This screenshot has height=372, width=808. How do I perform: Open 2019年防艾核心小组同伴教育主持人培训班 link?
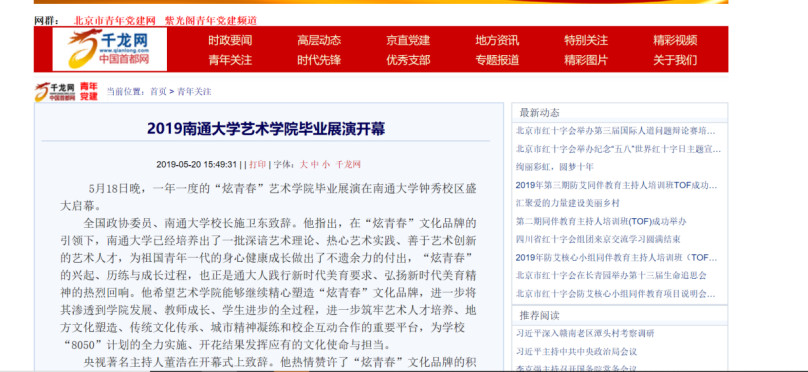pyautogui.click(x=617, y=257)
